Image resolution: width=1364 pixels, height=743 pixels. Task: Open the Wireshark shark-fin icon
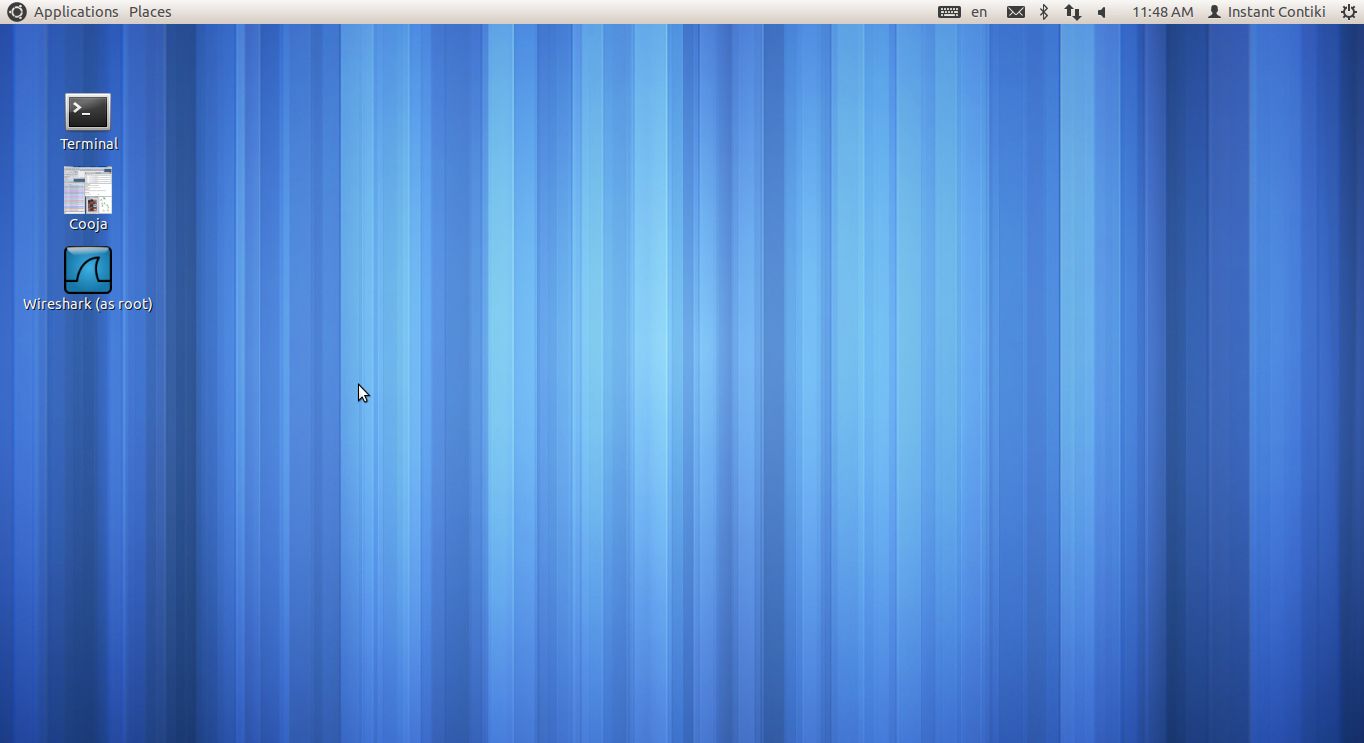coord(88,270)
